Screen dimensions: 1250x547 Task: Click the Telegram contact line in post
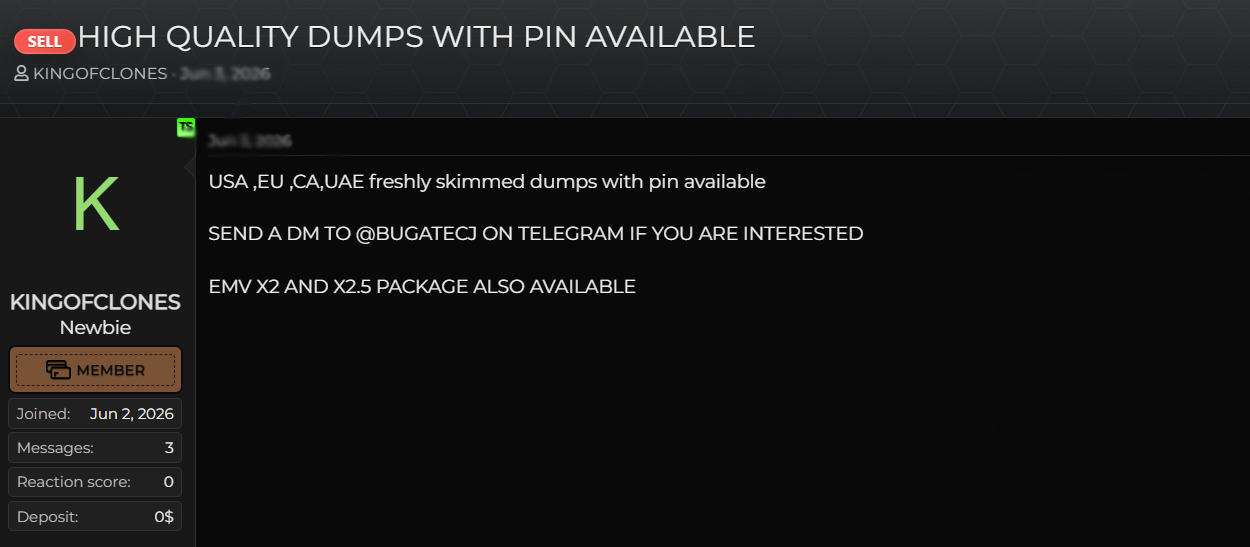(535, 234)
